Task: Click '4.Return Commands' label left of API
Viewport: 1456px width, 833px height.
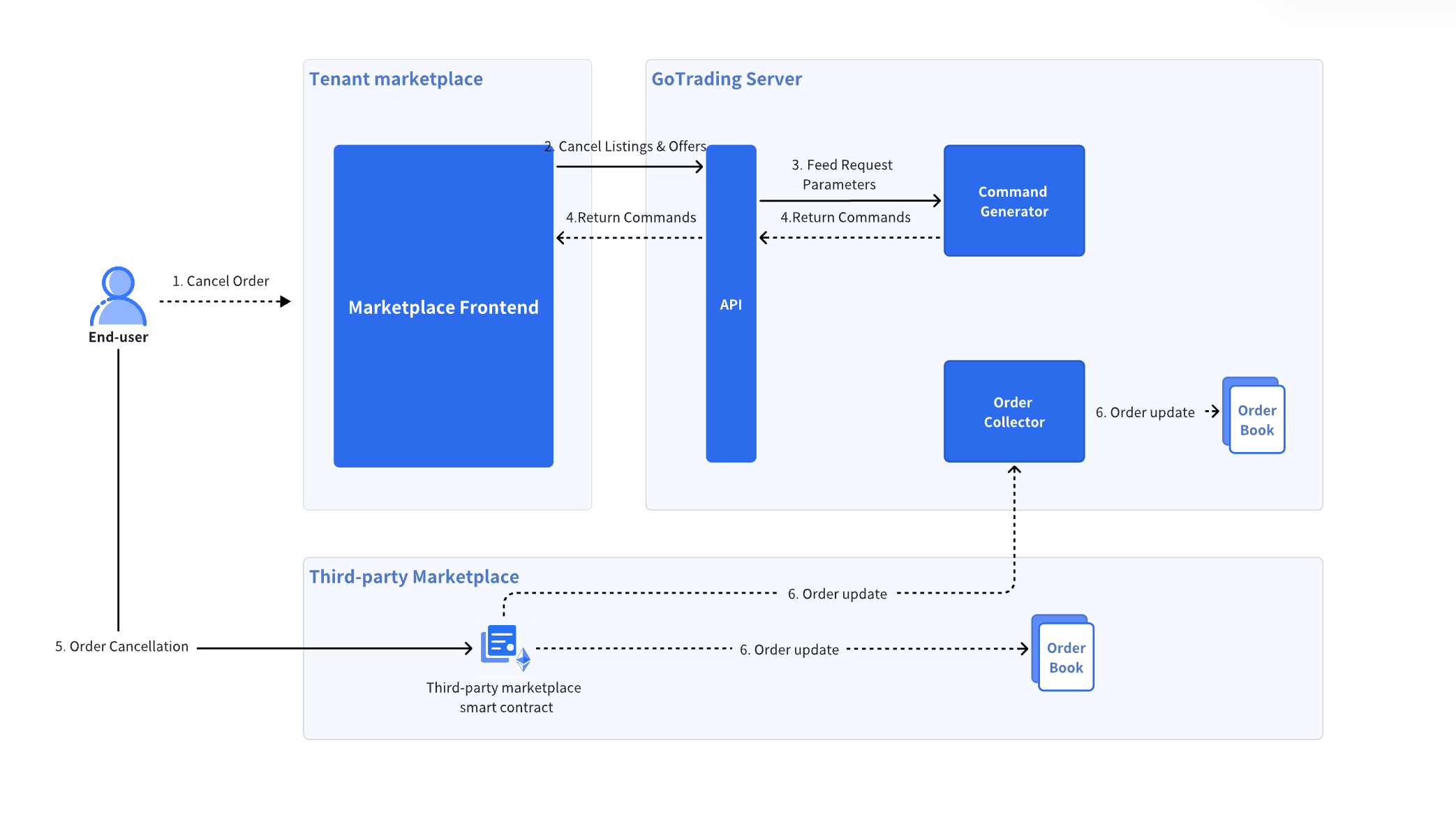Action: (x=630, y=218)
